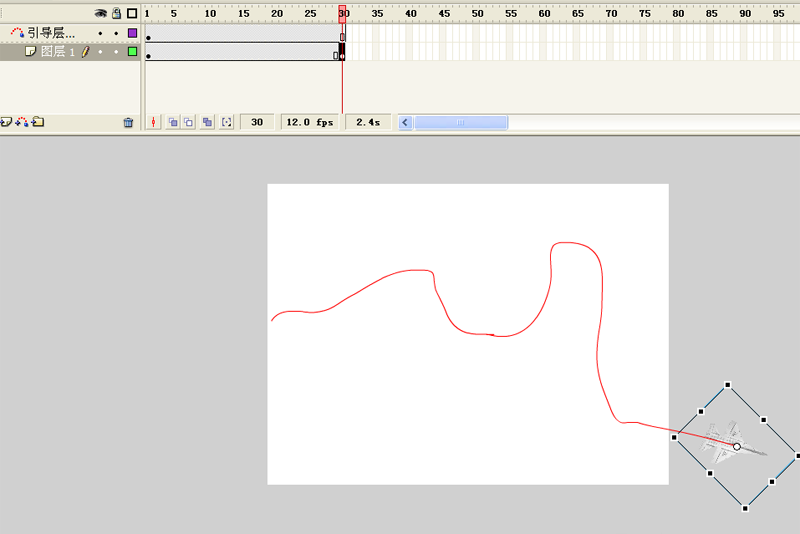This screenshot has width=800, height=534.
Task: Show all layers as outlines via square icon
Action: tap(132, 13)
